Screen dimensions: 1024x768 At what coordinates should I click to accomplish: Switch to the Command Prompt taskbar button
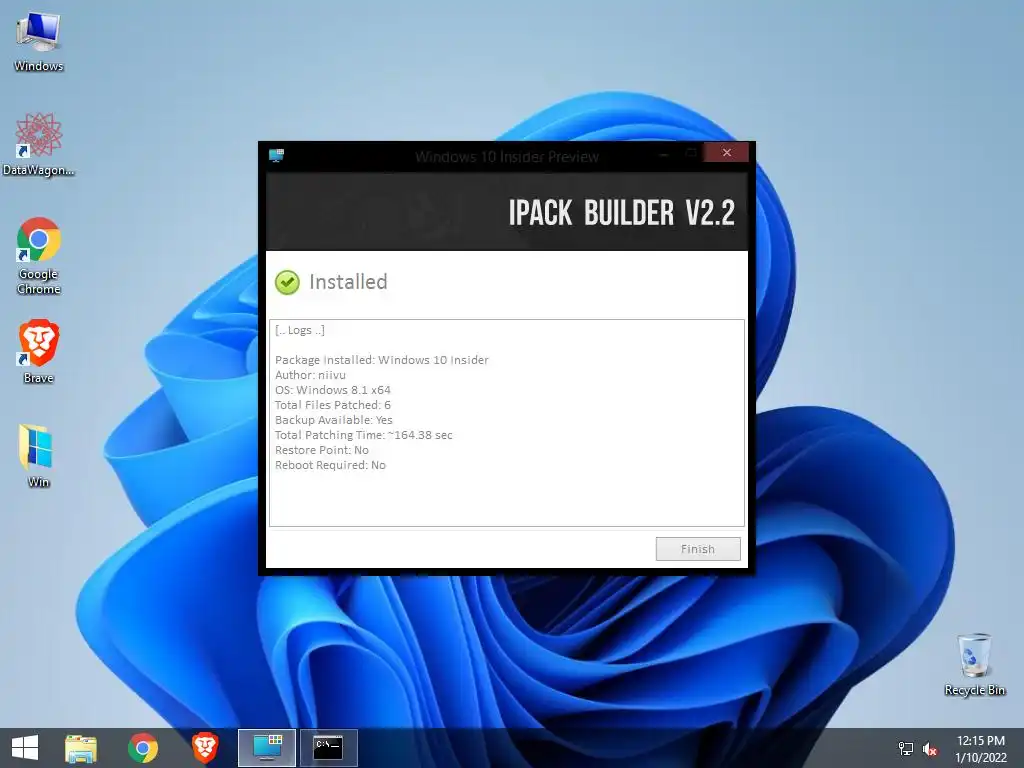(328, 748)
